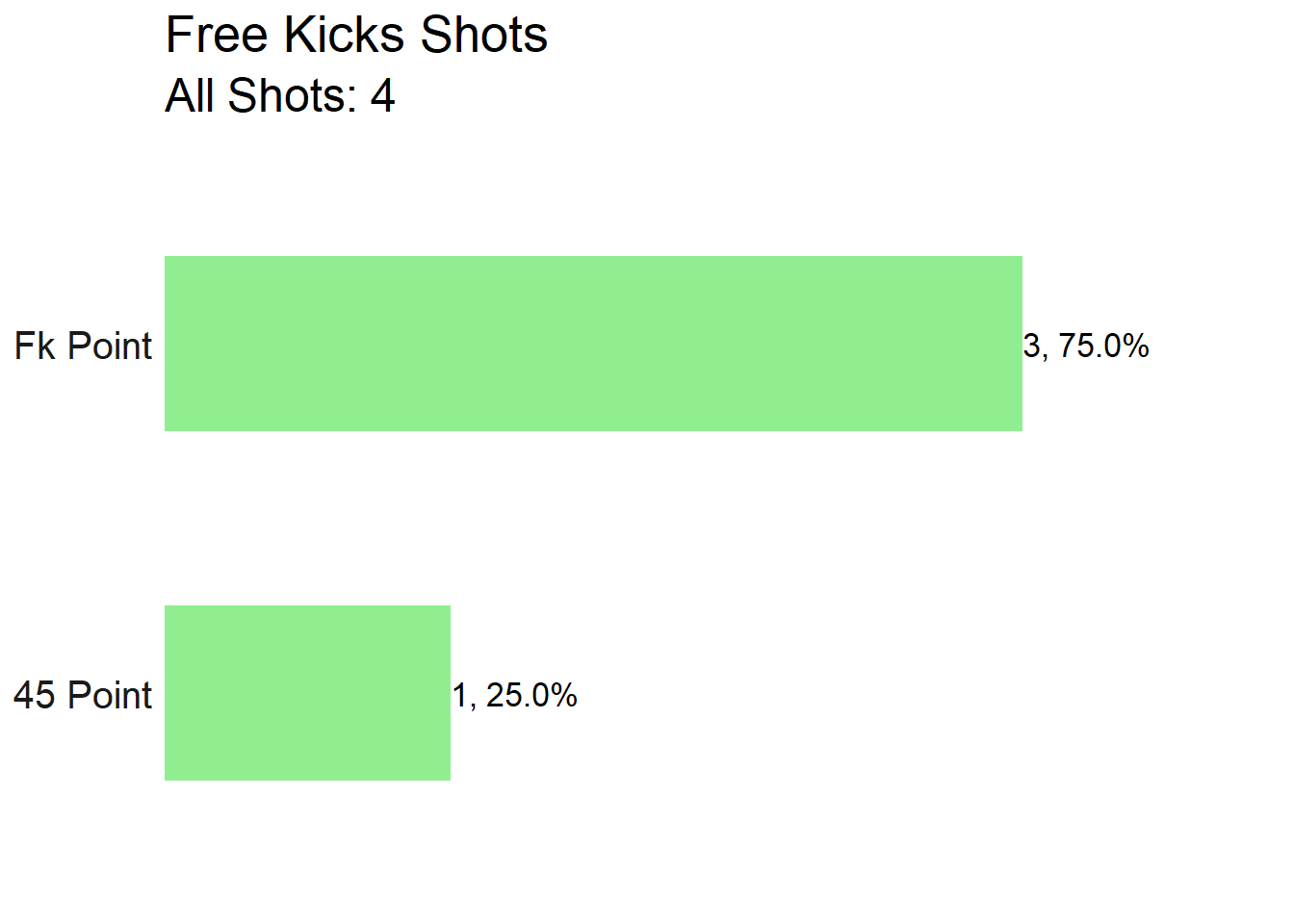Select the 45 Point green bar
1294x924 pixels.
307,693
